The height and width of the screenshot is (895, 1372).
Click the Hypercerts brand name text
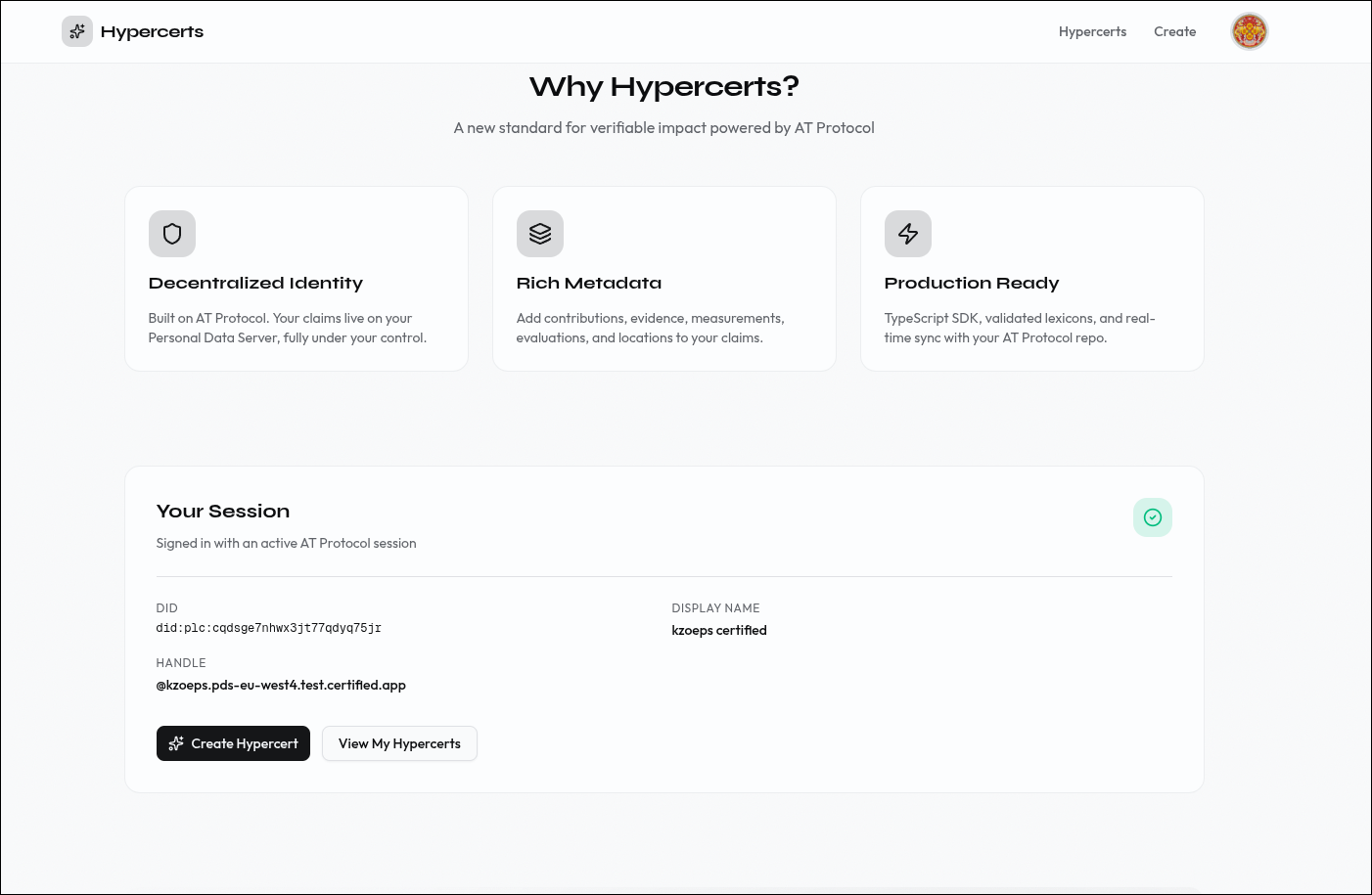tap(152, 31)
